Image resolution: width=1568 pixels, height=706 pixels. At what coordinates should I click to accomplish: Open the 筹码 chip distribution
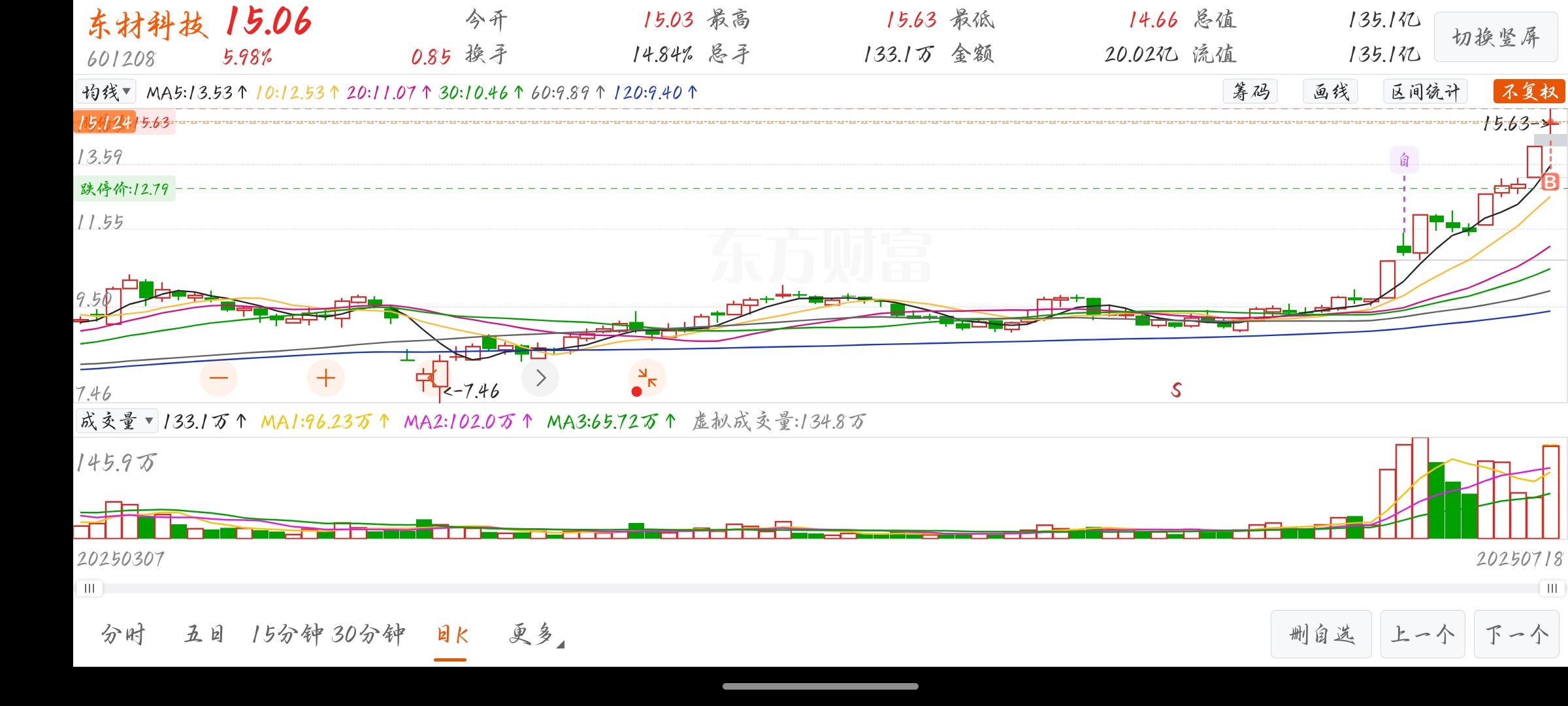click(1250, 92)
